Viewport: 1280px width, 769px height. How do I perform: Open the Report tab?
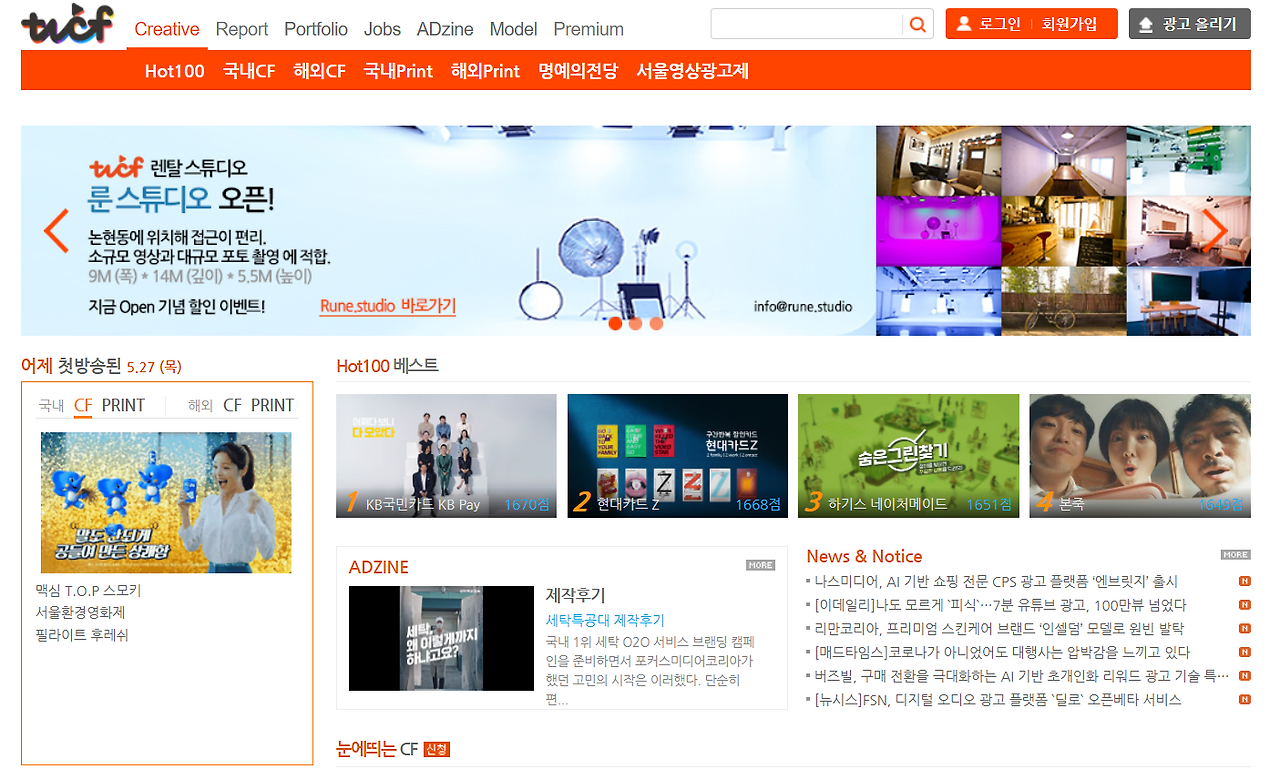coord(242,29)
